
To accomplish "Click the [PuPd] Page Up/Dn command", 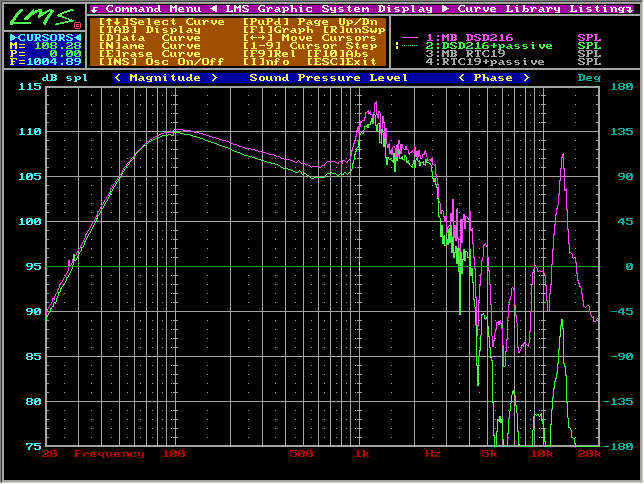I will 310,21.
